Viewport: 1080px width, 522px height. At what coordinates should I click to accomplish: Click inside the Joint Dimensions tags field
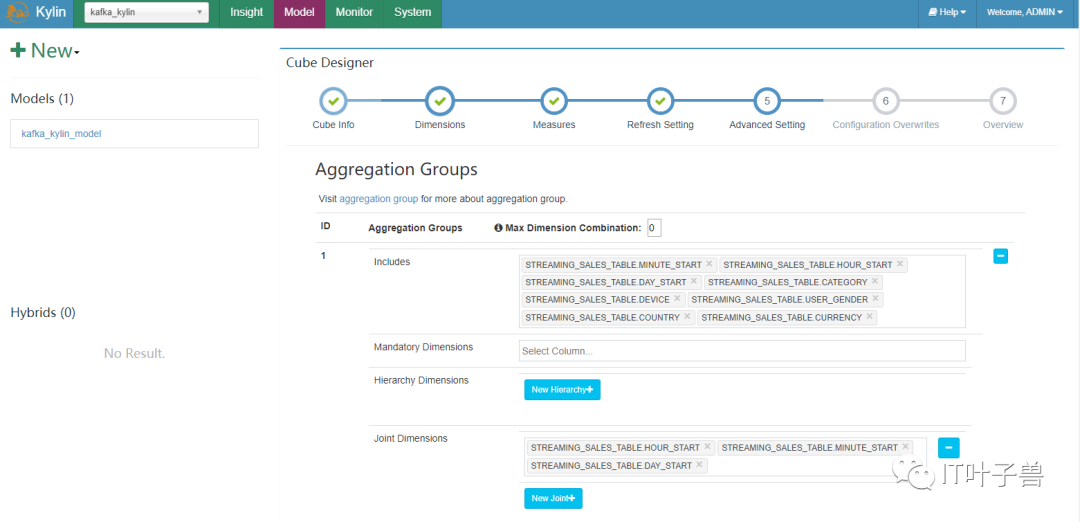[725, 457]
